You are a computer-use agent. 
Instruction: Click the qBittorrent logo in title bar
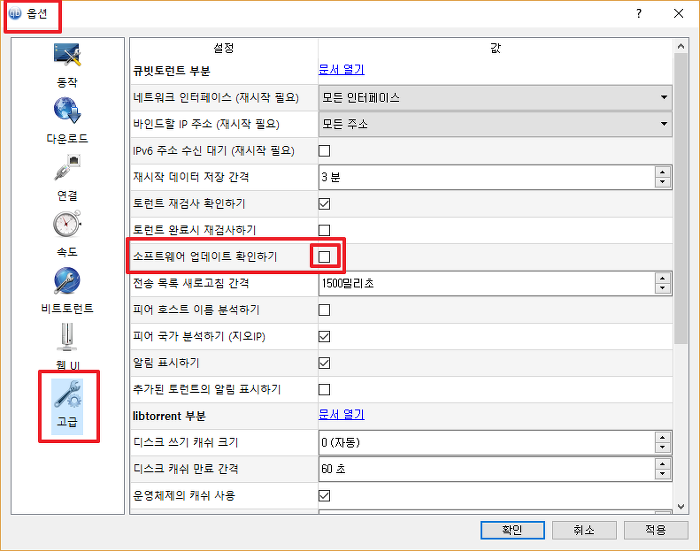point(15,14)
